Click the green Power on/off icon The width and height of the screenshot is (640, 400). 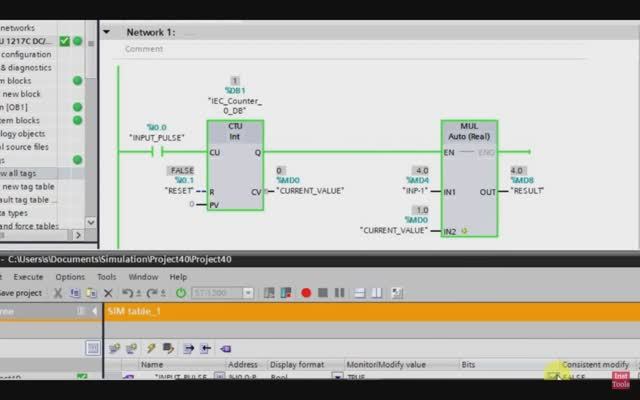point(181,293)
